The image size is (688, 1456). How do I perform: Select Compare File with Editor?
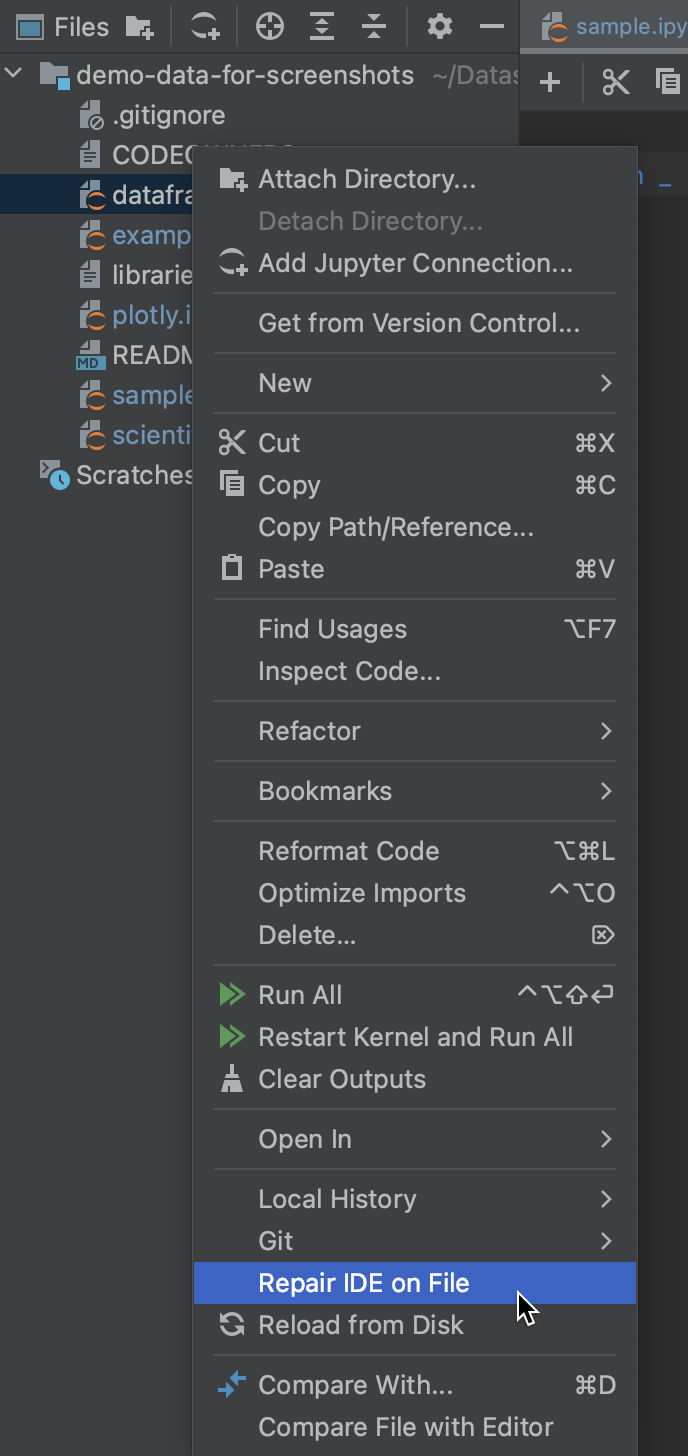[x=415, y=1427]
